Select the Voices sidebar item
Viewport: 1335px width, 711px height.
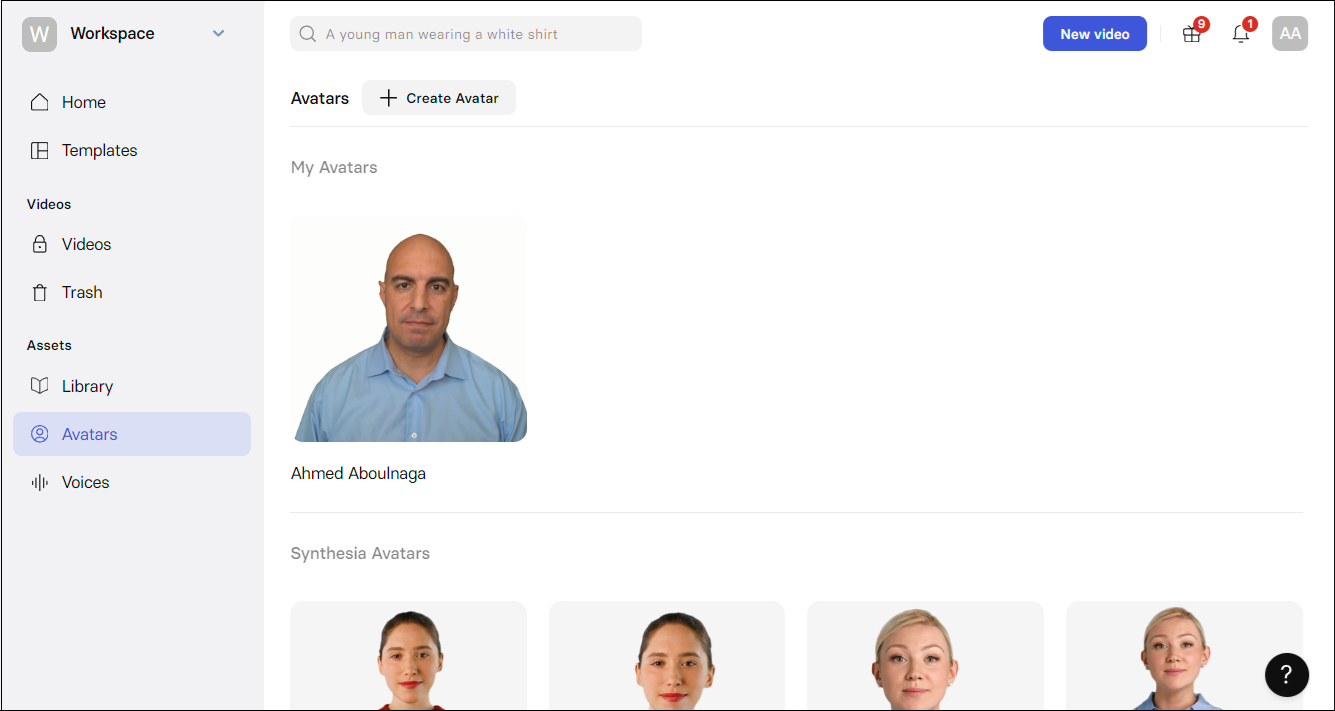[85, 482]
